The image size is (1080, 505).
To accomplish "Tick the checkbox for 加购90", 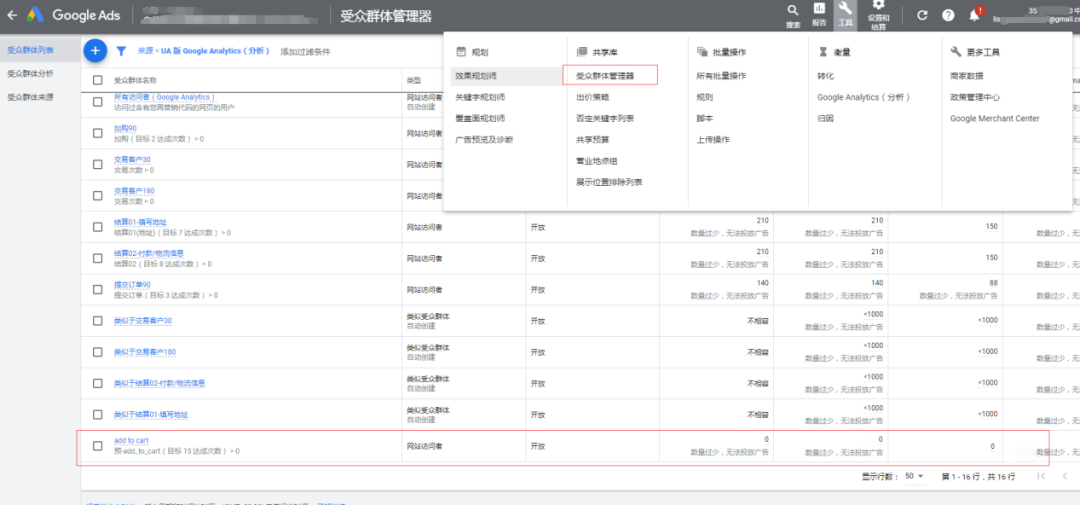I will pos(97,133).
